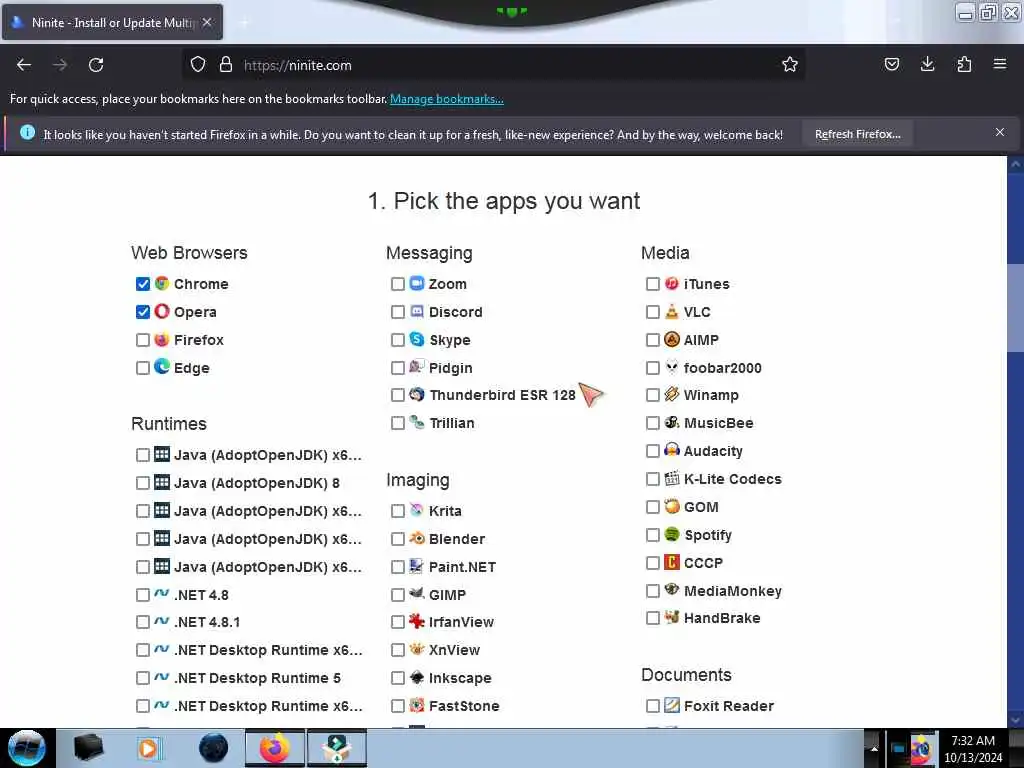The image size is (1024, 768).
Task: Select .NET Desktop Runtime 5 label
Action: (x=257, y=678)
